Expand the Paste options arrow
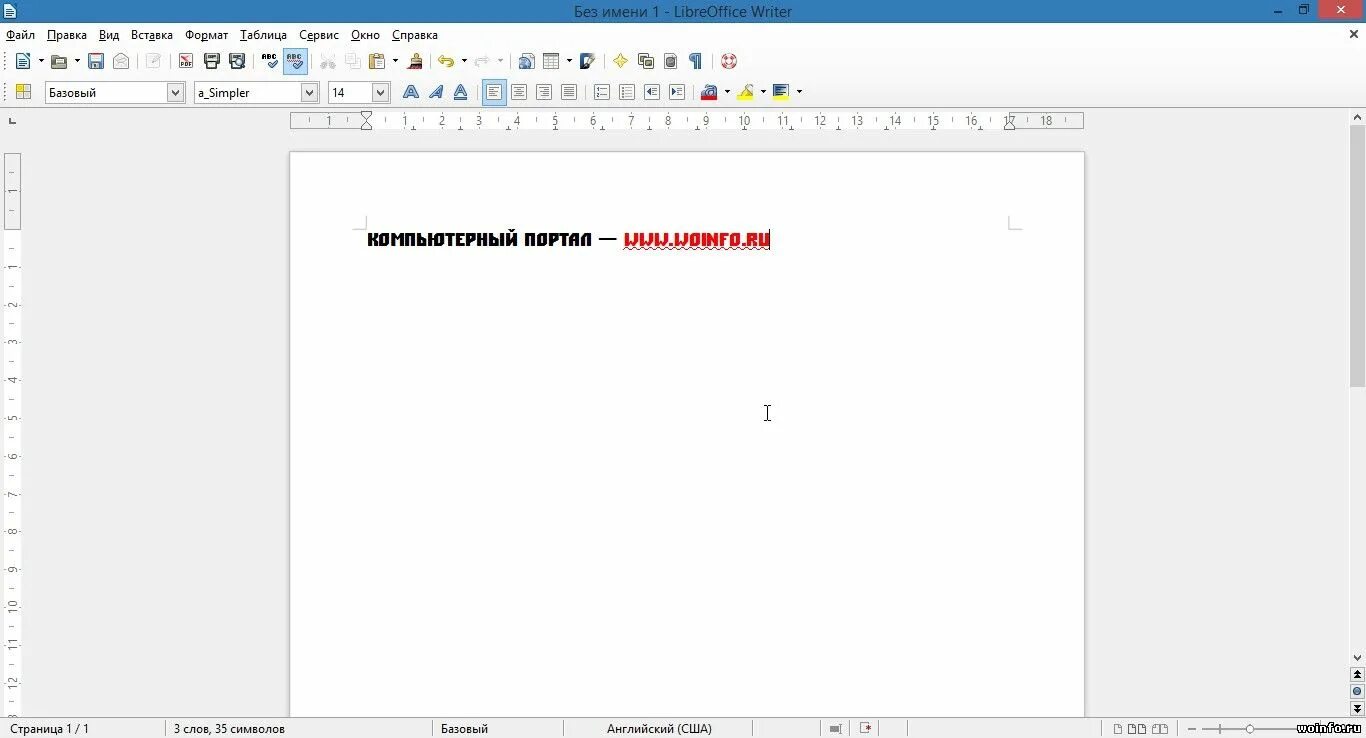Screen dimensions: 1366x738 (x=395, y=61)
